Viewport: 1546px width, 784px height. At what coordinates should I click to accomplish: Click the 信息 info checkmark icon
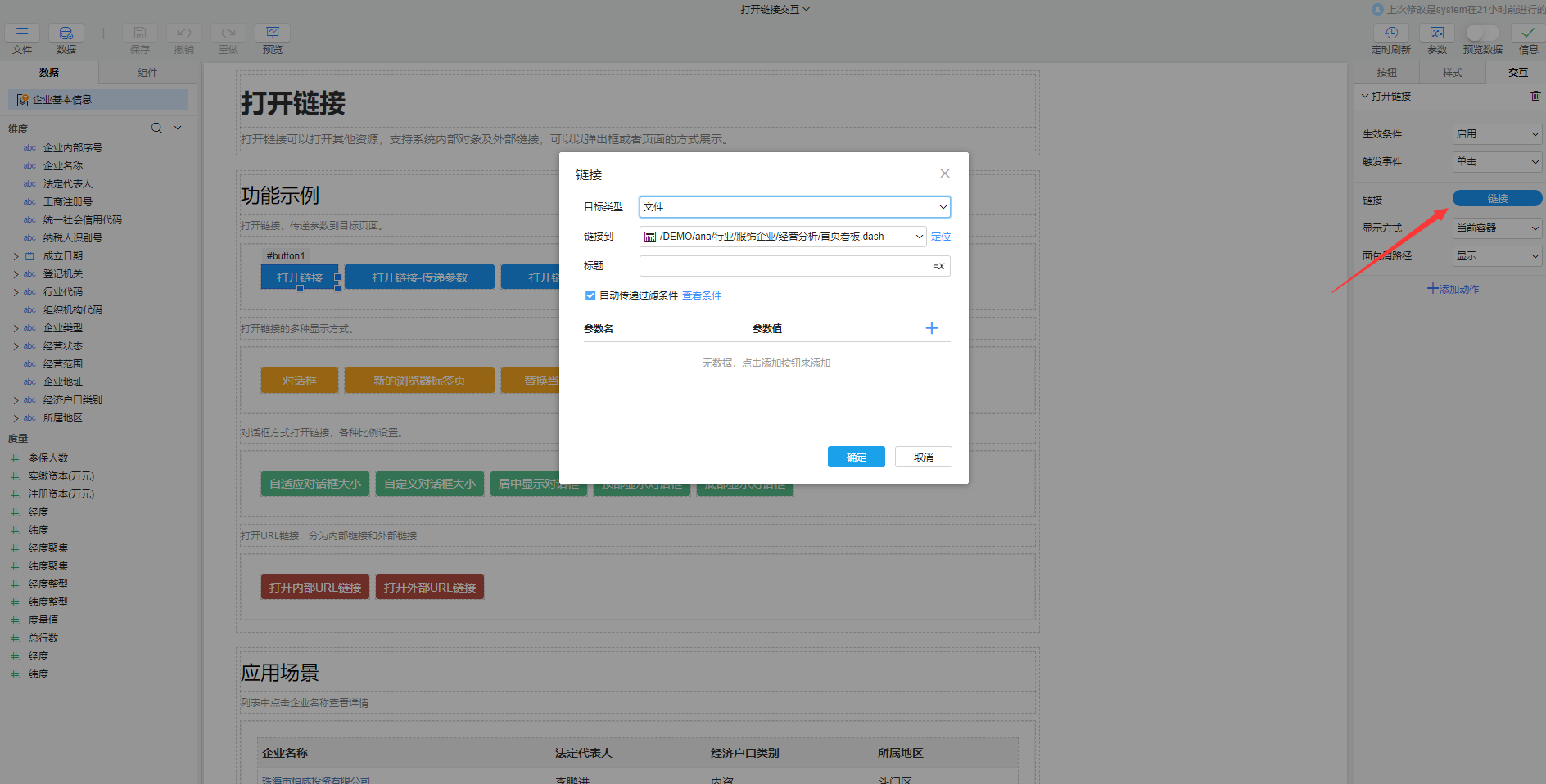tap(1528, 34)
